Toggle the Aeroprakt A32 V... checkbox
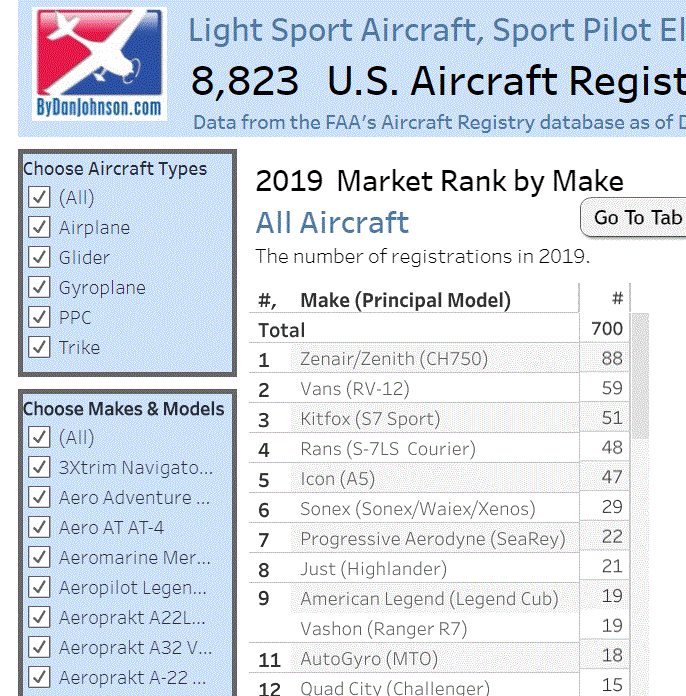This screenshot has height=696, width=686. tap(39, 647)
